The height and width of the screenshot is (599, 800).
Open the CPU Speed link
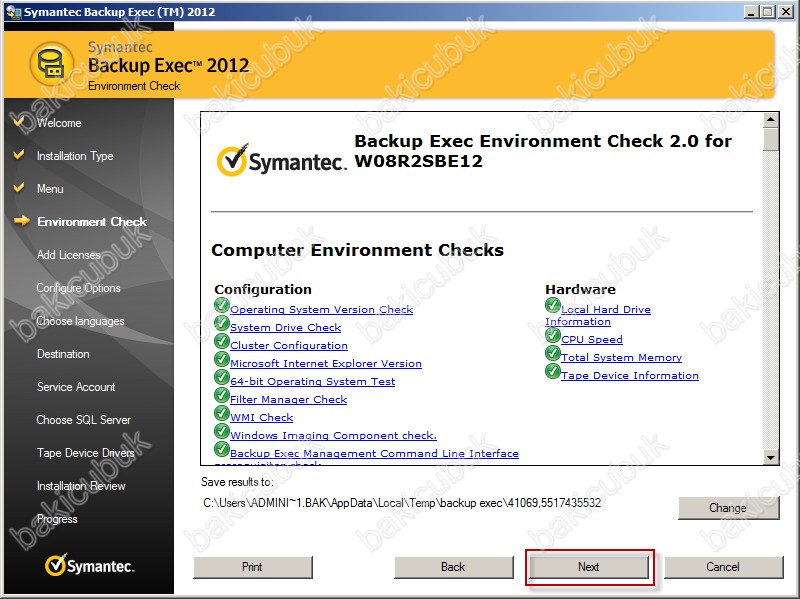coord(592,340)
